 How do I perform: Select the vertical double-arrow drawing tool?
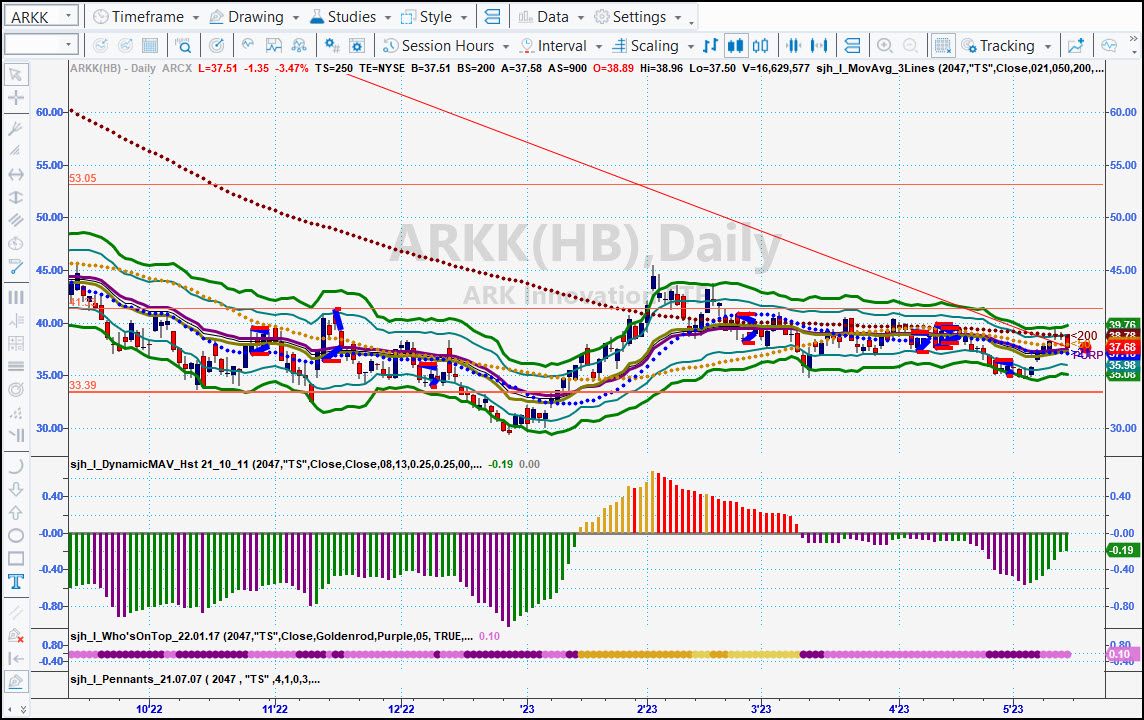(15, 198)
